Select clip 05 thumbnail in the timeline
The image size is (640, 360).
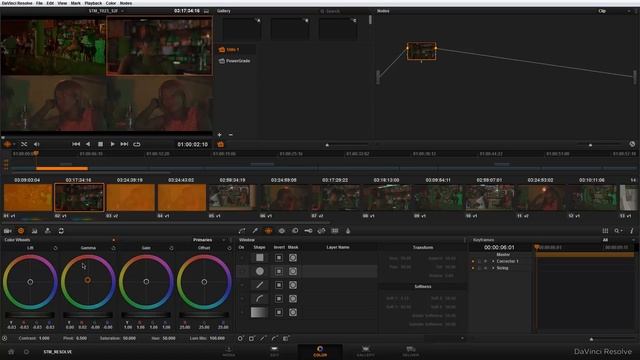[232, 198]
